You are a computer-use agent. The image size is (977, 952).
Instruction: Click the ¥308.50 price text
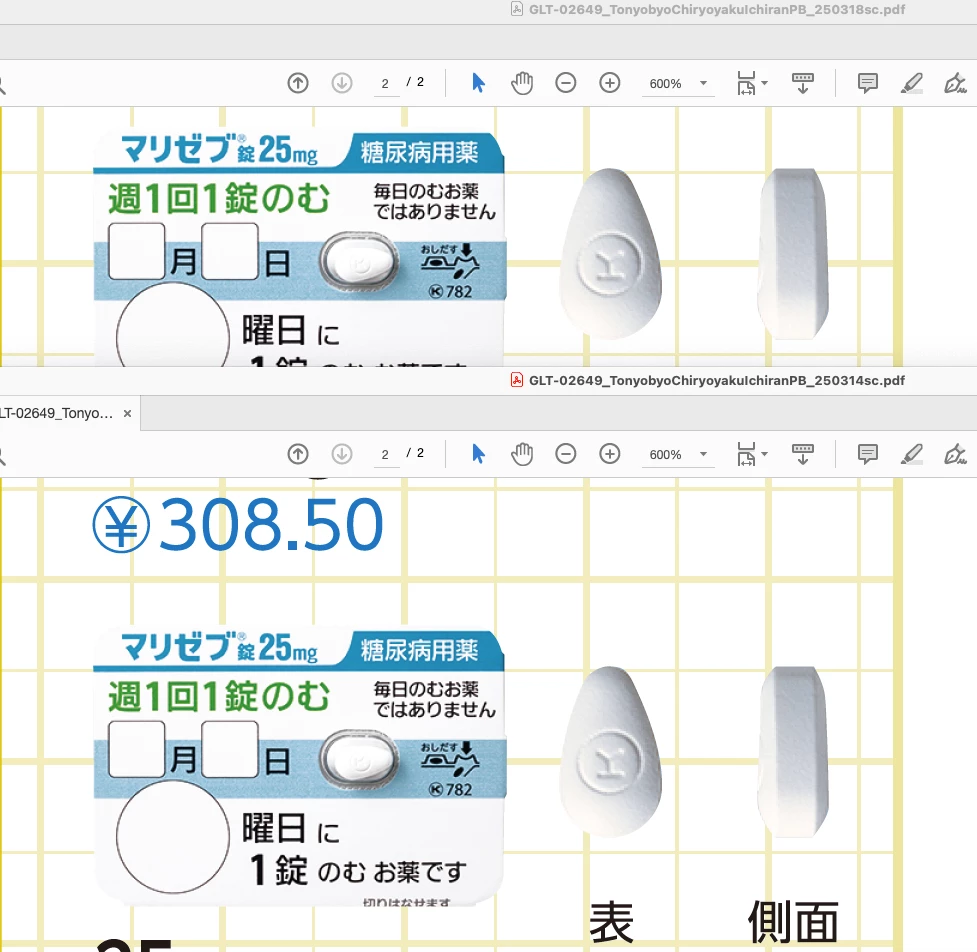(237, 525)
